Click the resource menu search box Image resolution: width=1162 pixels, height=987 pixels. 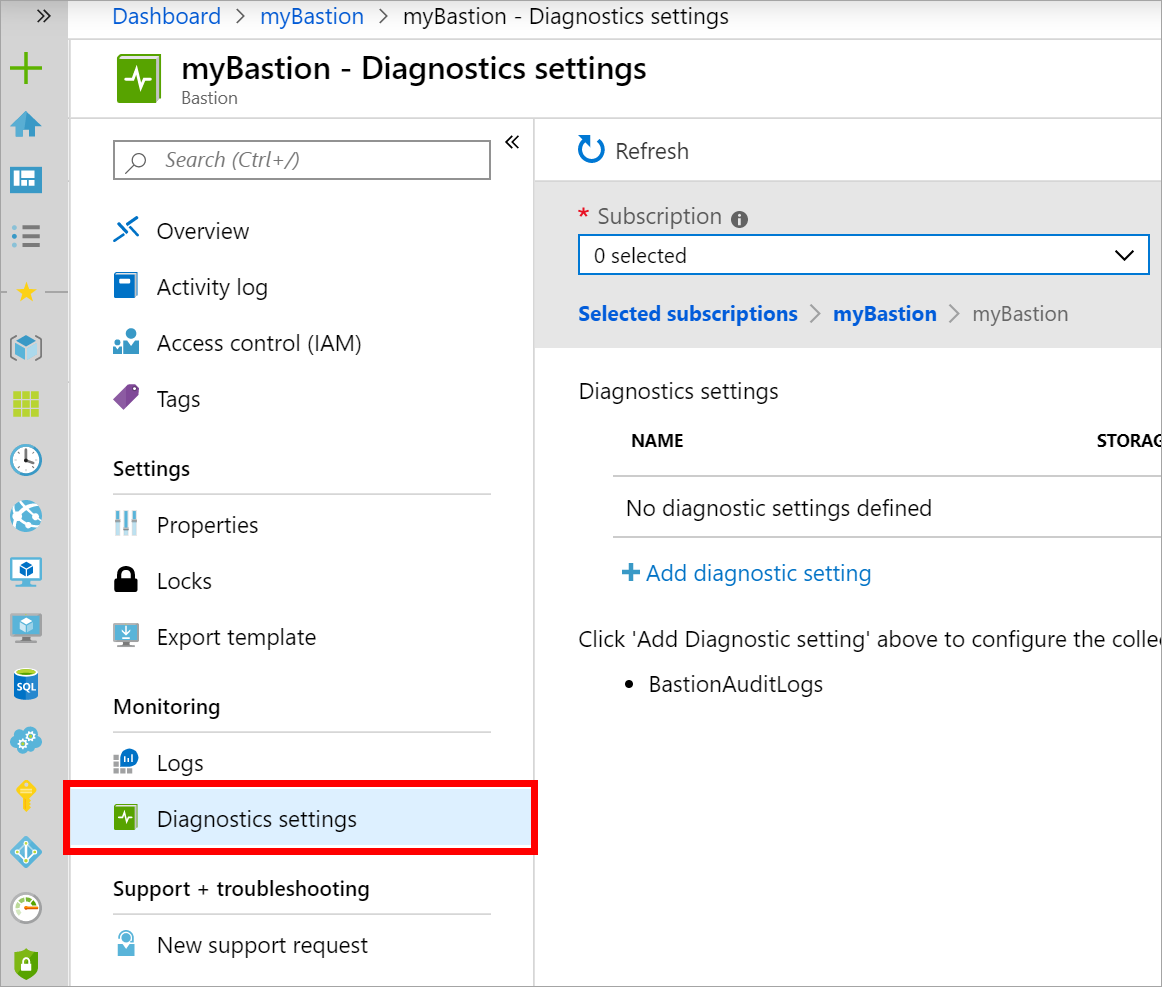click(302, 160)
